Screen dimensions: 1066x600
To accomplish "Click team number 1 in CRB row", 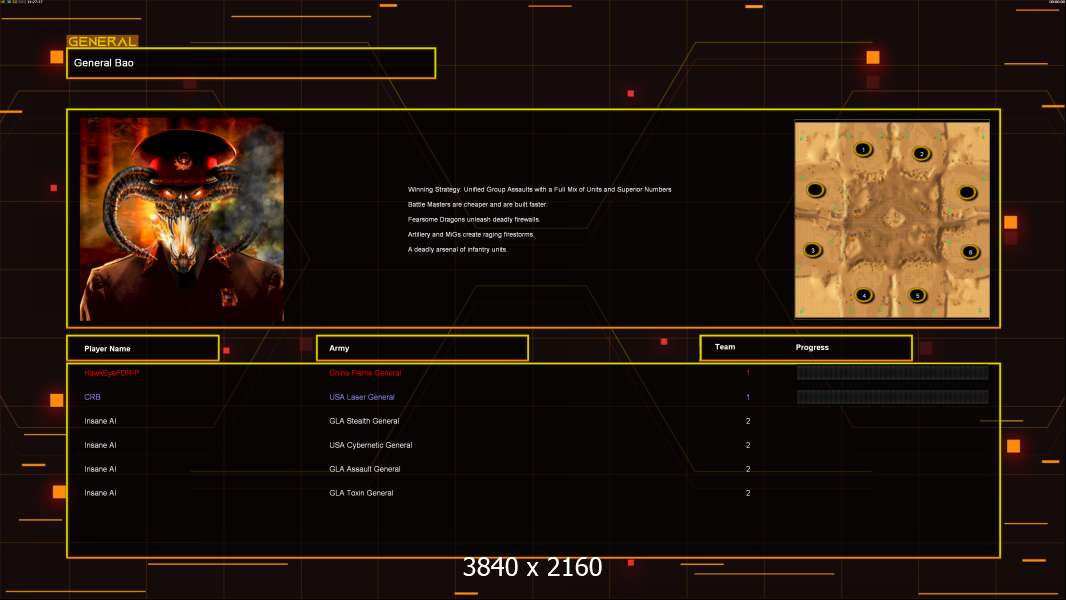I will click(x=748, y=397).
